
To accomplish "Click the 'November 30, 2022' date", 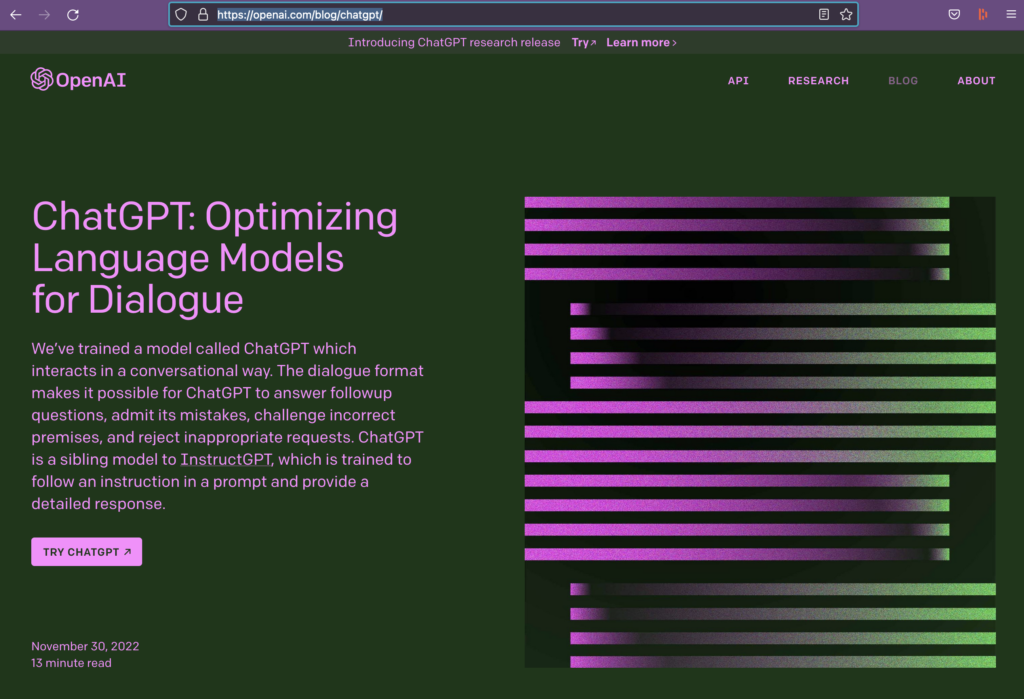I will [86, 646].
